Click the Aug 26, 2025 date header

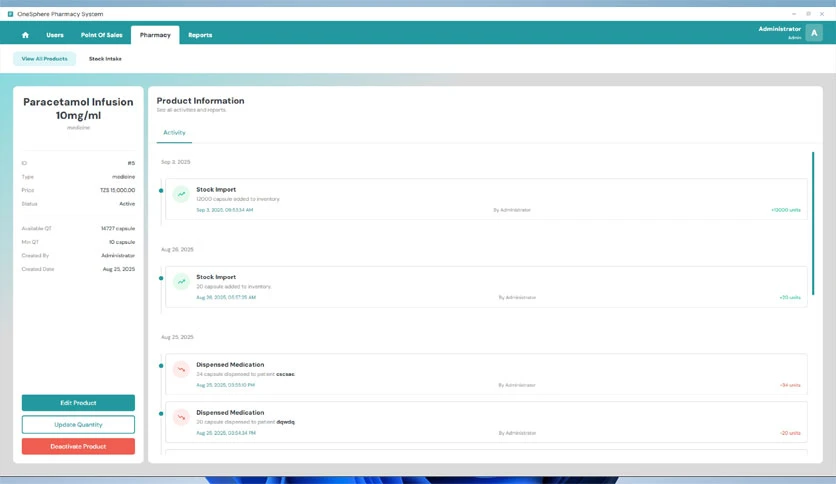pyautogui.click(x=177, y=249)
